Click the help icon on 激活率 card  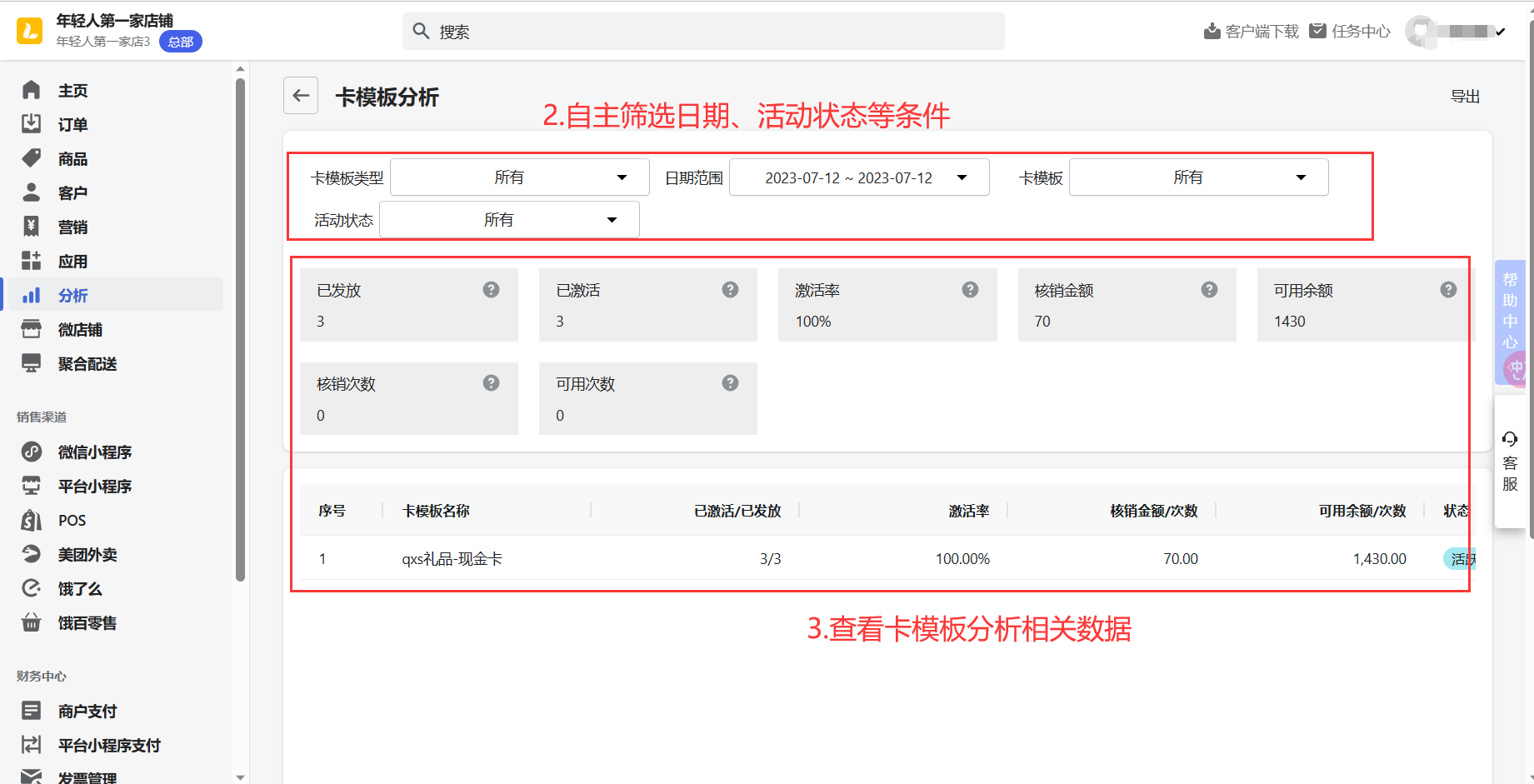click(970, 289)
